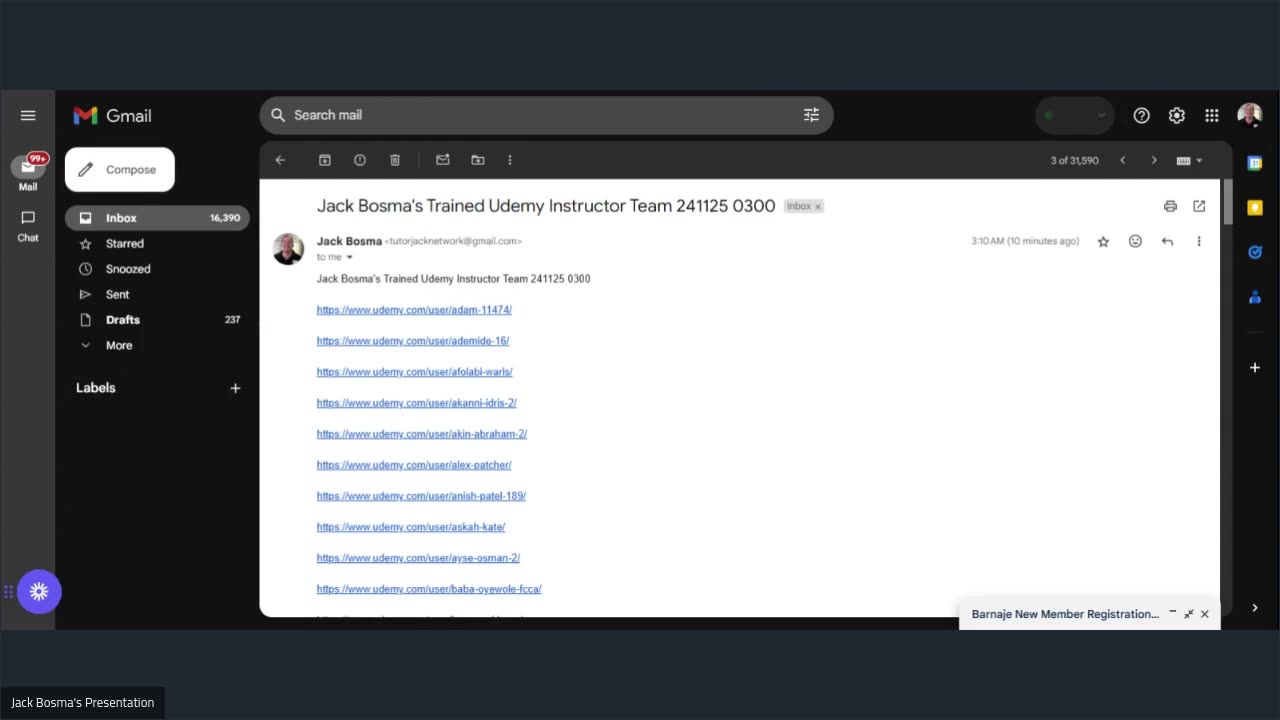Open the afolabi-waris Udemy link
The width and height of the screenshot is (1280, 720).
(x=415, y=372)
